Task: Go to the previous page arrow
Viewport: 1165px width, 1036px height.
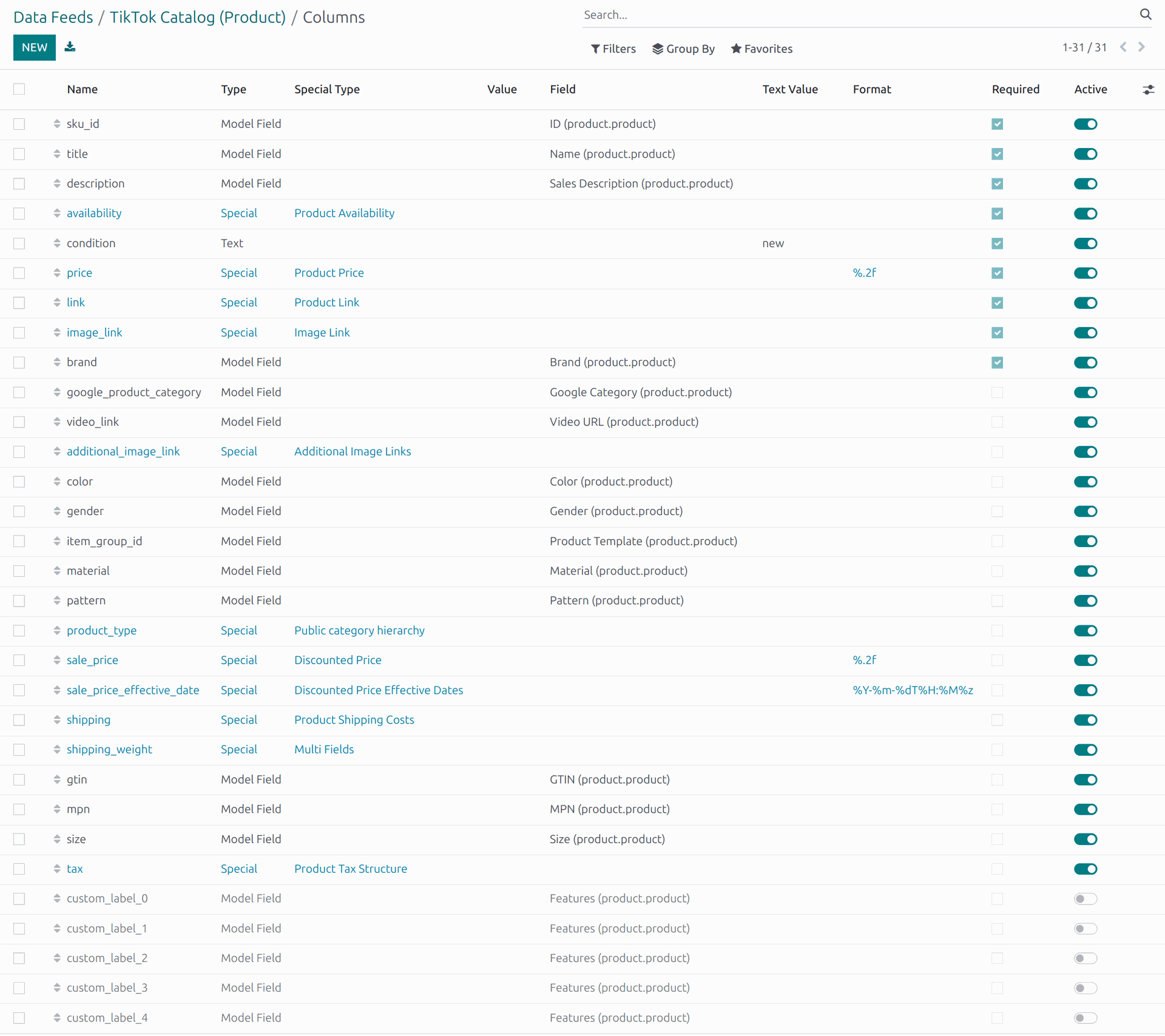Action: coord(1123,47)
